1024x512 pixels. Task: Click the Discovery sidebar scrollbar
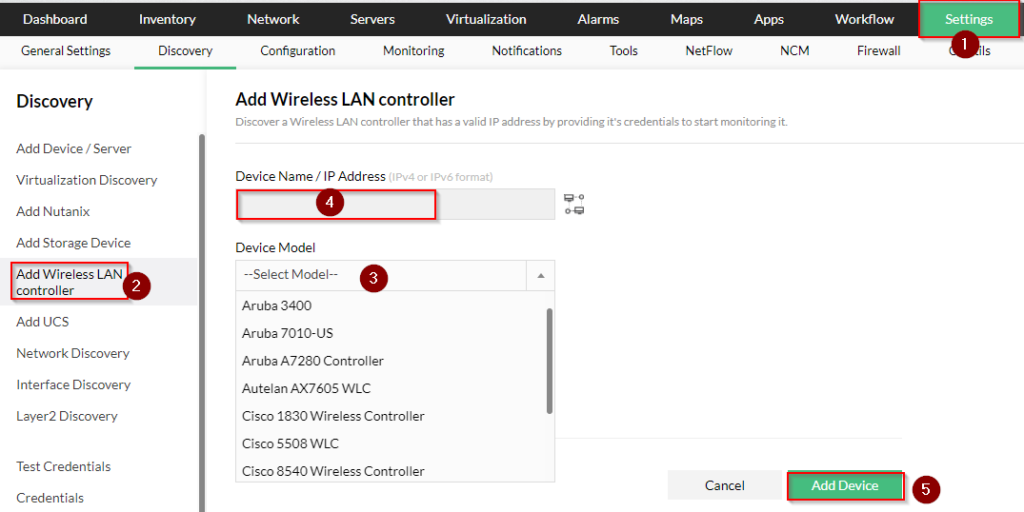202,323
